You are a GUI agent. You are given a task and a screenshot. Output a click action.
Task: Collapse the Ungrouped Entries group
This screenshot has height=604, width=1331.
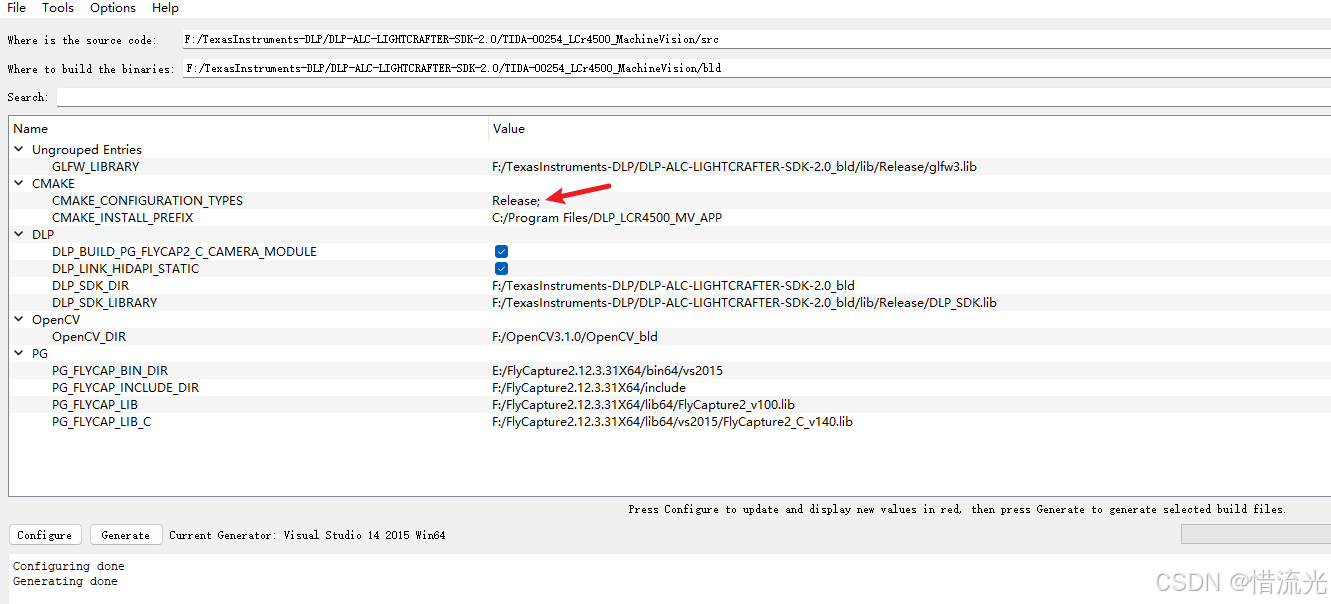[18, 150]
